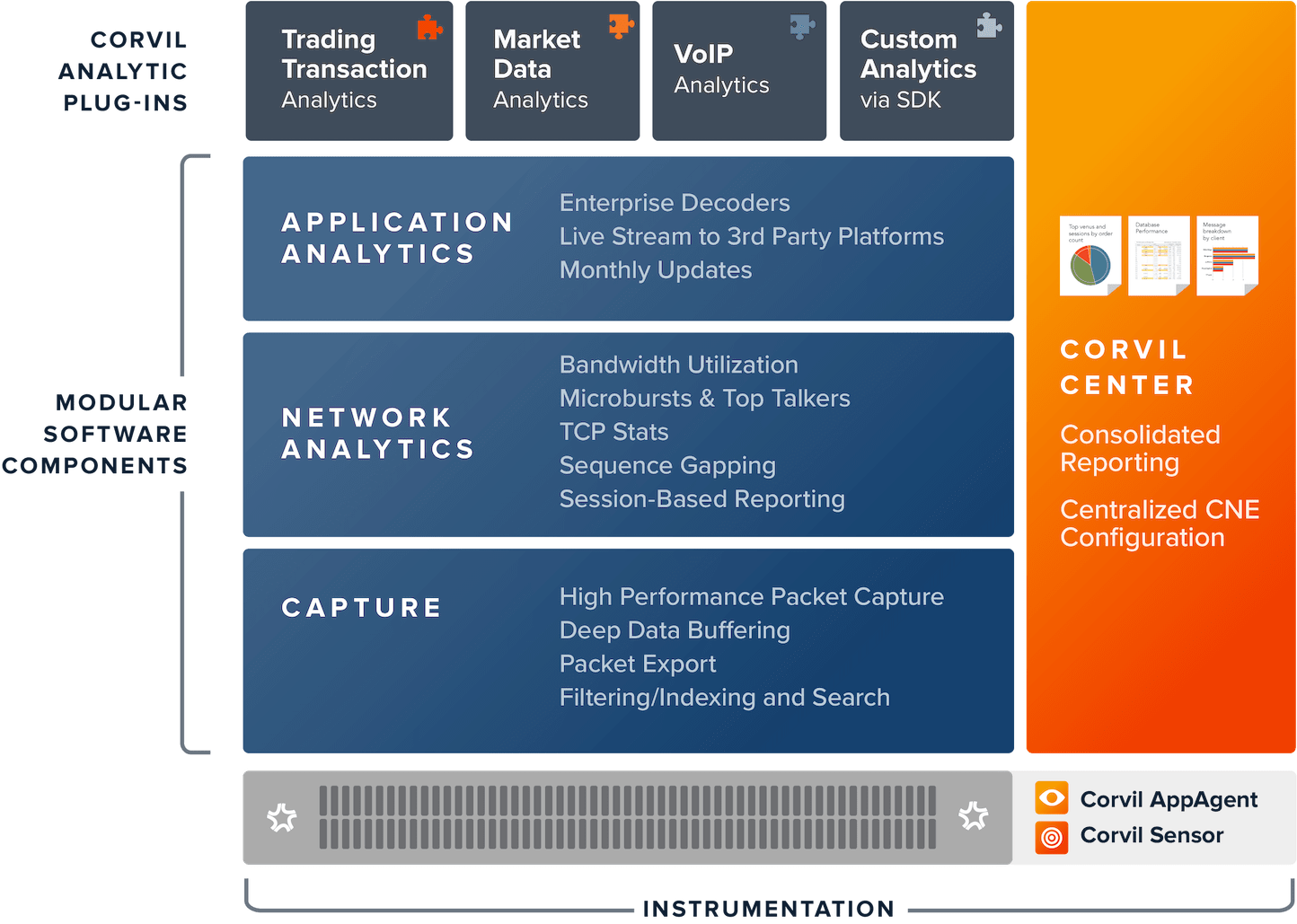This screenshot has width=1297, height=924.
Task: Click Microbursts & Top Talkers text
Action: 705,398
